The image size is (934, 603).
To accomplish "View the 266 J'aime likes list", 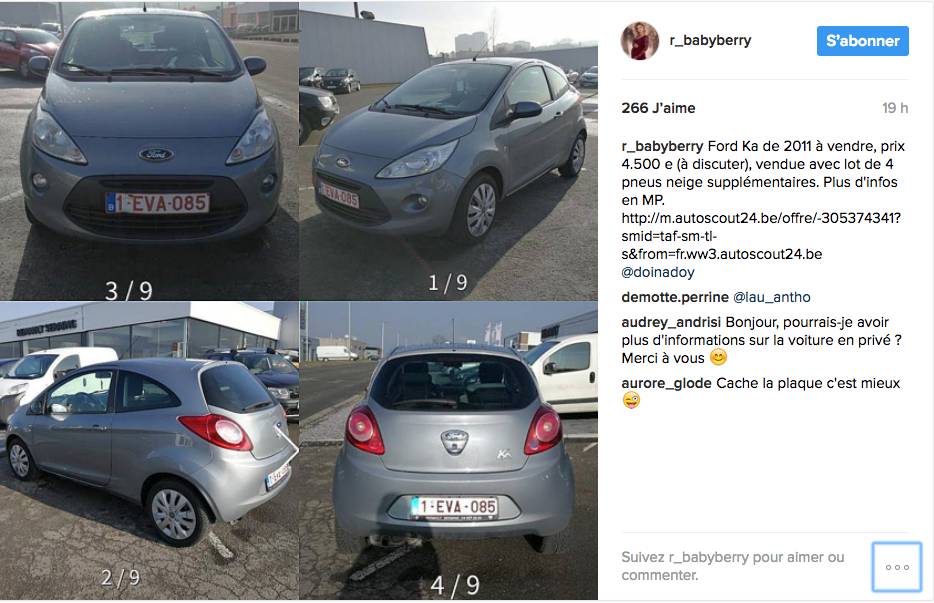I will pos(658,108).
